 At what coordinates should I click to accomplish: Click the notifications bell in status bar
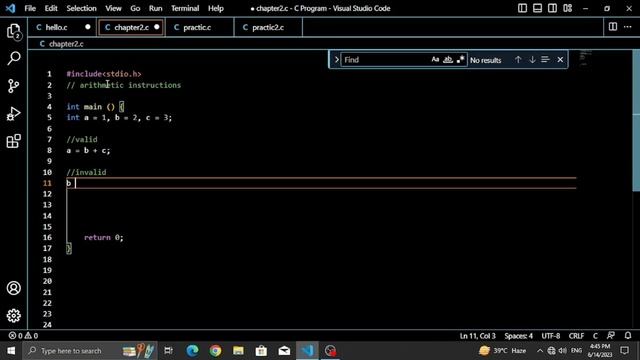628,336
